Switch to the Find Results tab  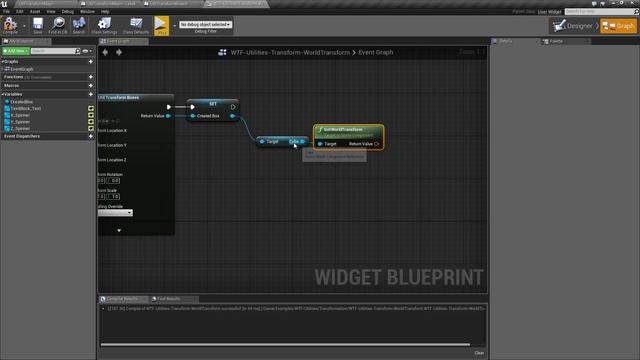tap(173, 299)
